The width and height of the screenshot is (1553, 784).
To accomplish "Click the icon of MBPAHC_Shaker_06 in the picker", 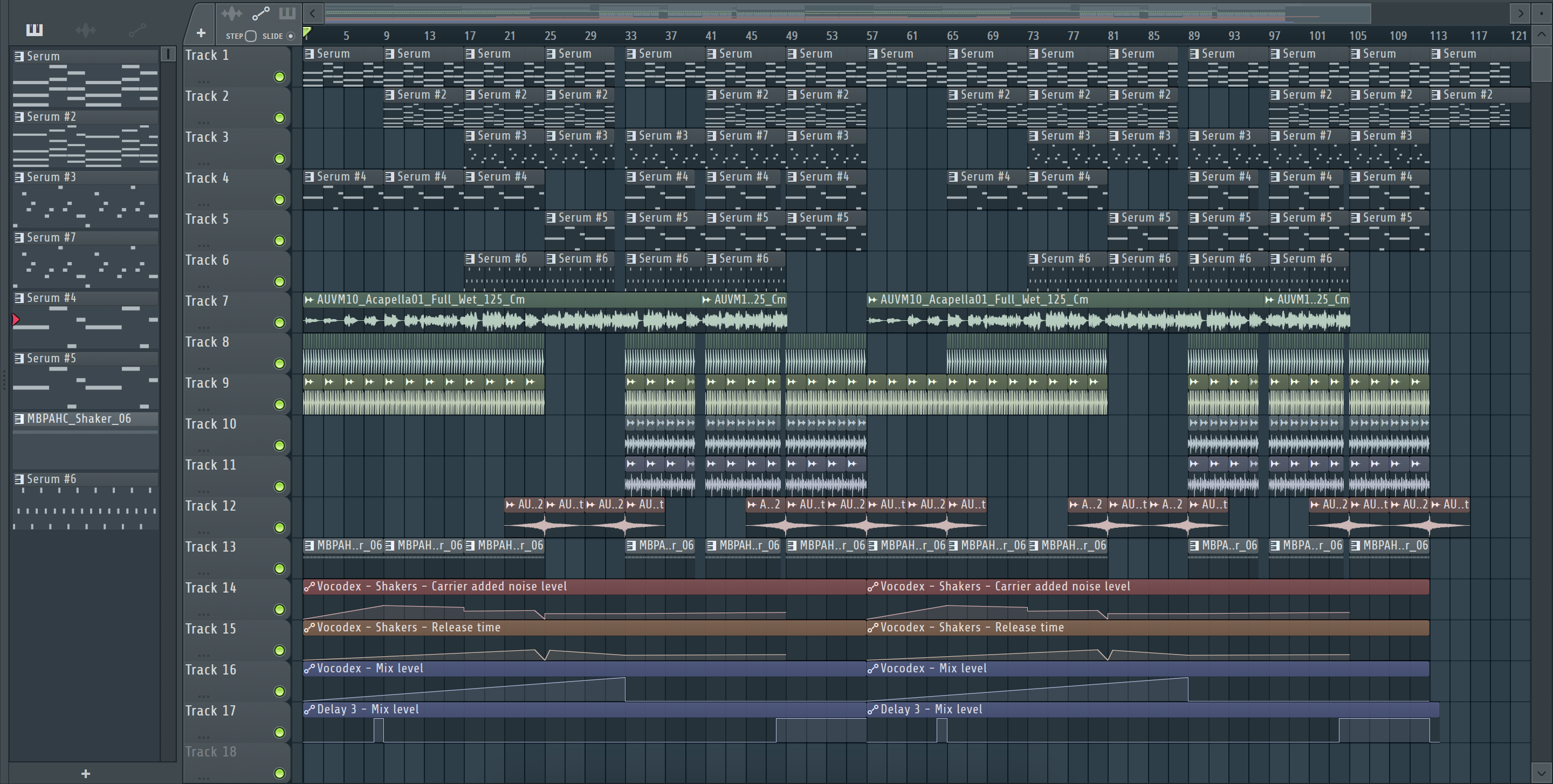I will pyautogui.click(x=19, y=419).
